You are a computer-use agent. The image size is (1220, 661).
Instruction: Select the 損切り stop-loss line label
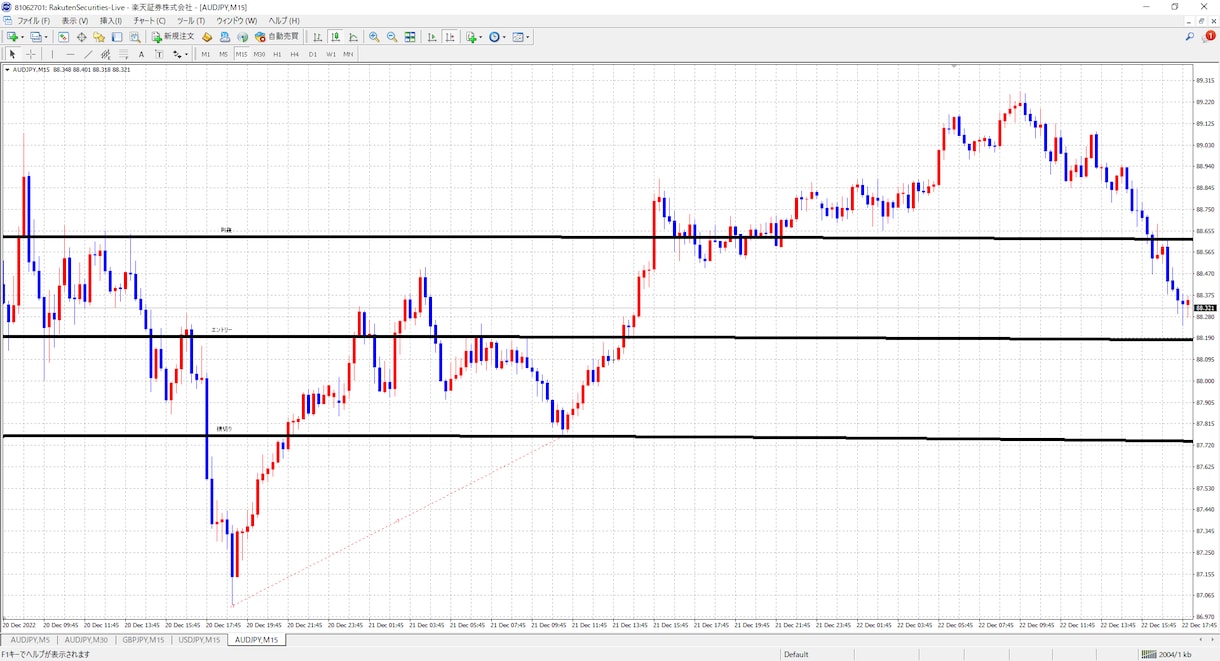click(x=225, y=429)
